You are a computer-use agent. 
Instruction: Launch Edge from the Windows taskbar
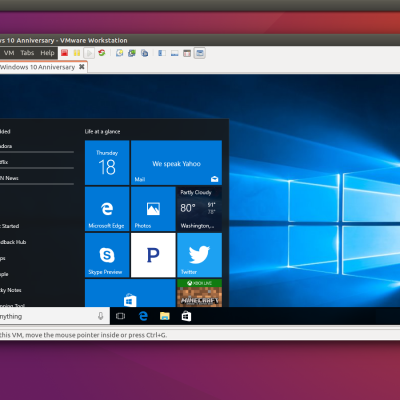(x=143, y=316)
